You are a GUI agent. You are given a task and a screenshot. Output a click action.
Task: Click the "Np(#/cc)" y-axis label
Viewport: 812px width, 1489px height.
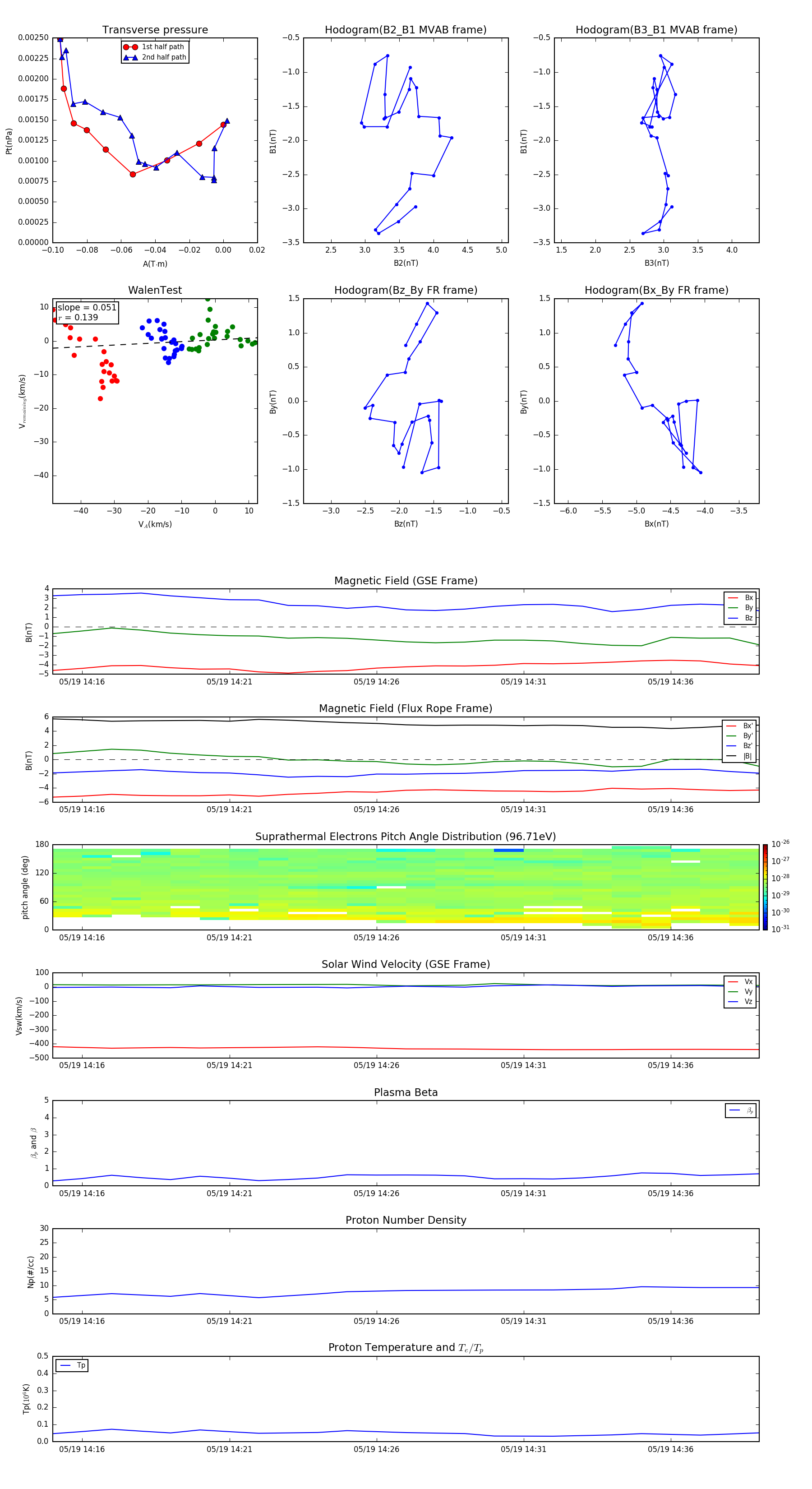[x=31, y=1272]
